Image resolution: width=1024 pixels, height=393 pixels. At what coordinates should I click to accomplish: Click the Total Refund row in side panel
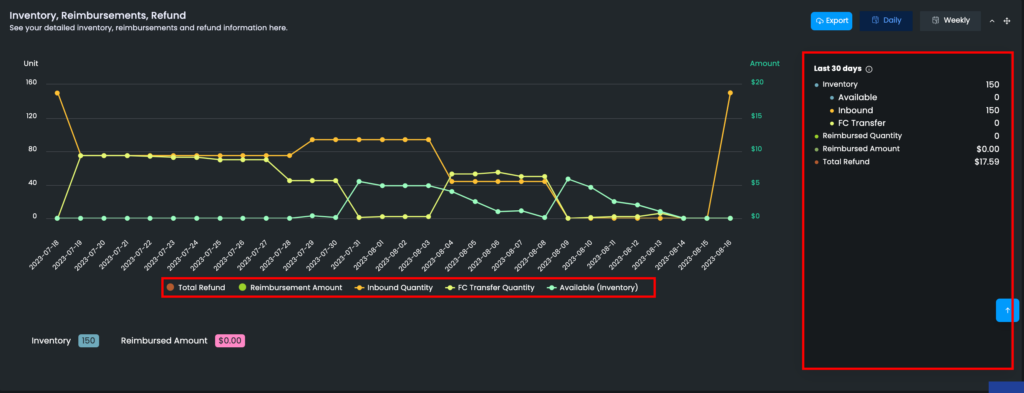[906, 161]
